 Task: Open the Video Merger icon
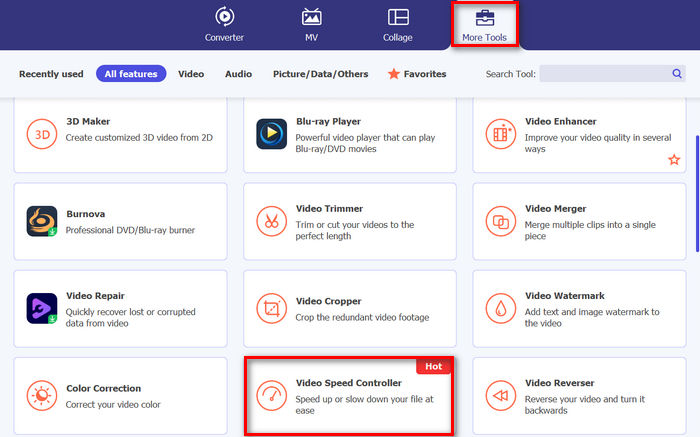pyautogui.click(x=500, y=221)
